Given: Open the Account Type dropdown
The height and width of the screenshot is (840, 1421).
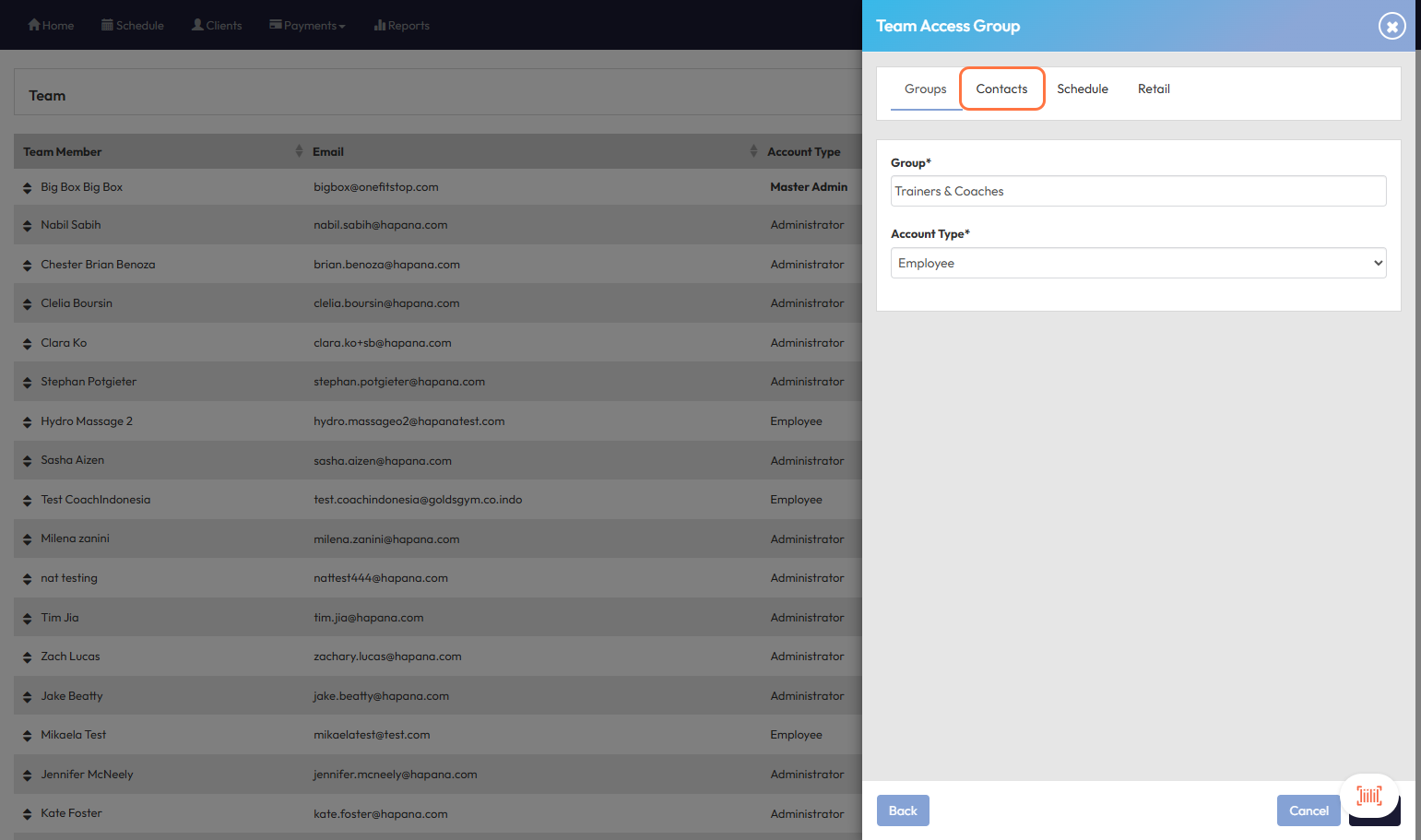Looking at the screenshot, I should [x=1138, y=263].
